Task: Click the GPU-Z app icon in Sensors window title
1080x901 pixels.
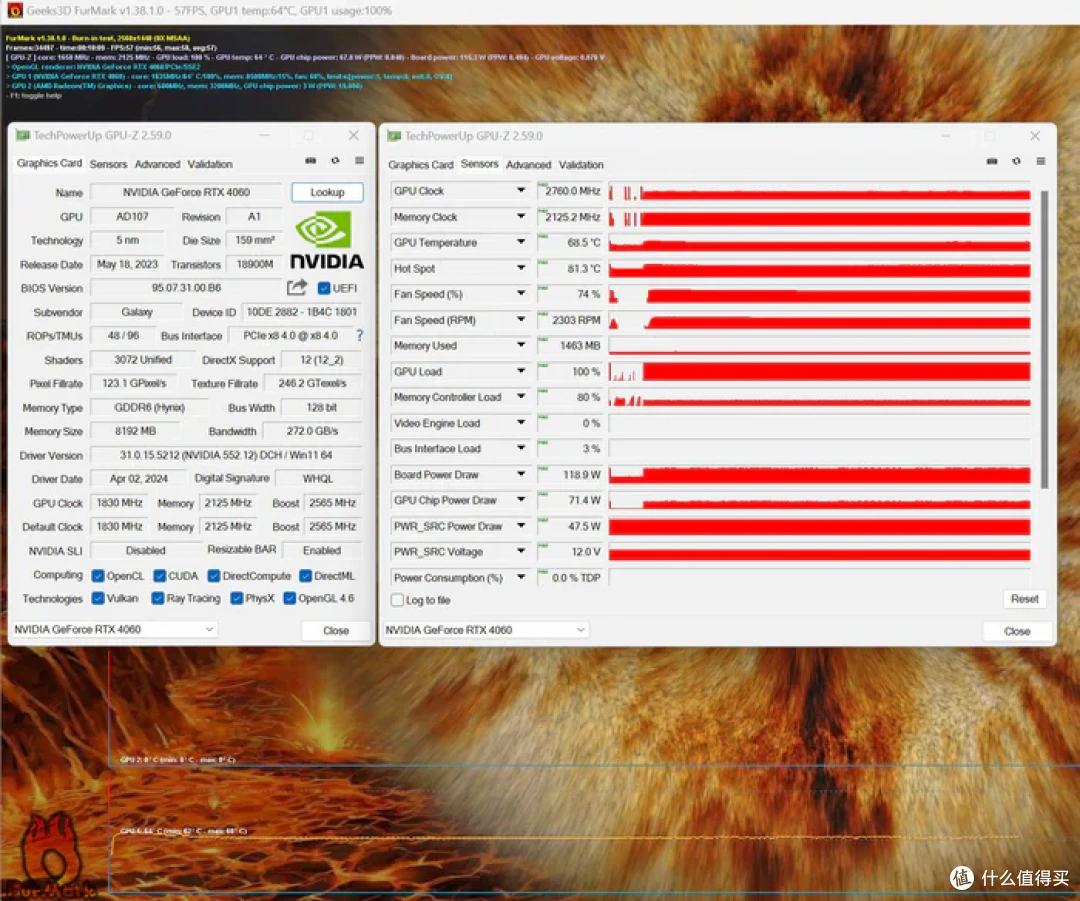Action: click(394, 136)
